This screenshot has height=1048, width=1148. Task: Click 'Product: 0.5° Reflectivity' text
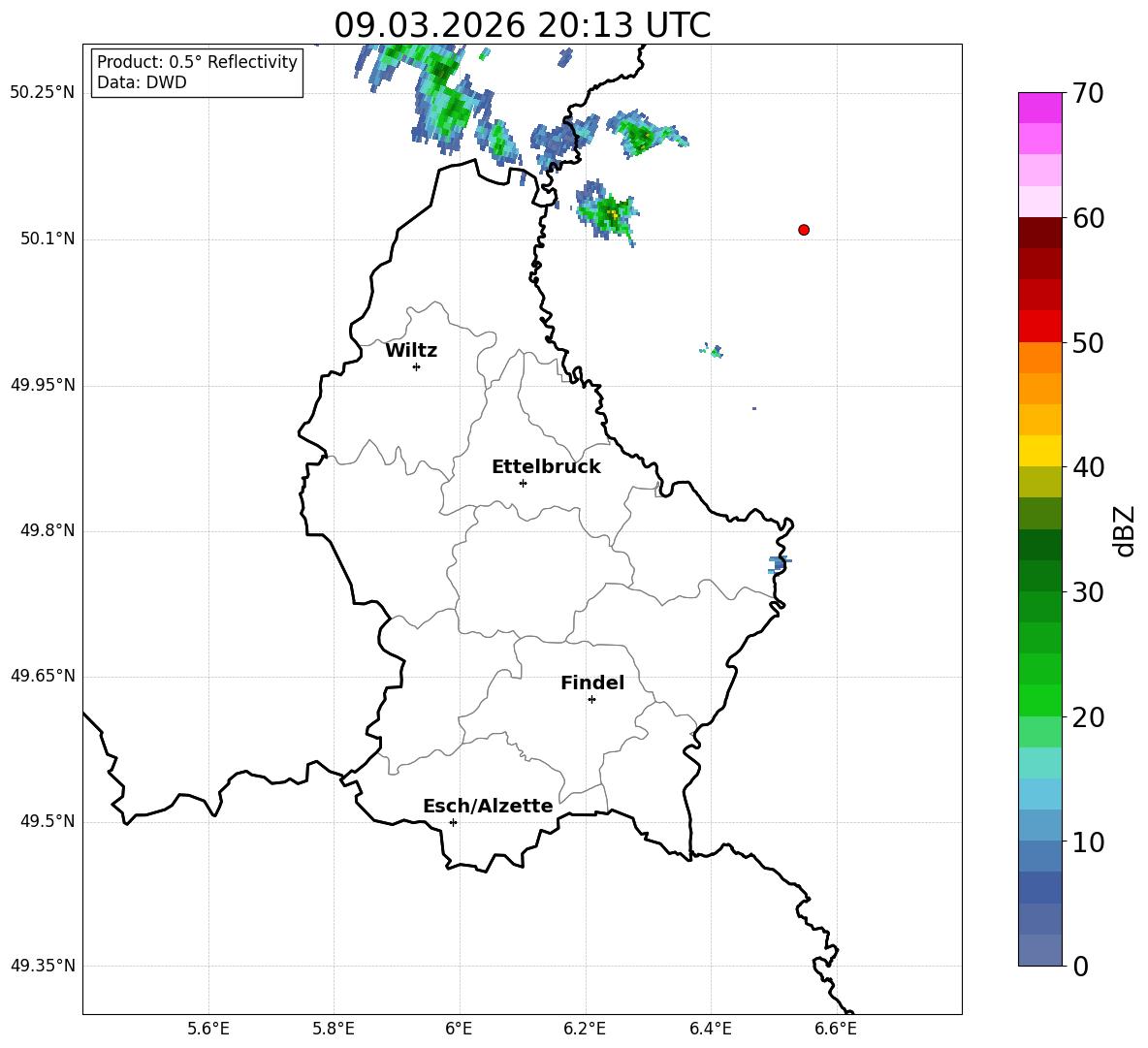pyautogui.click(x=197, y=61)
